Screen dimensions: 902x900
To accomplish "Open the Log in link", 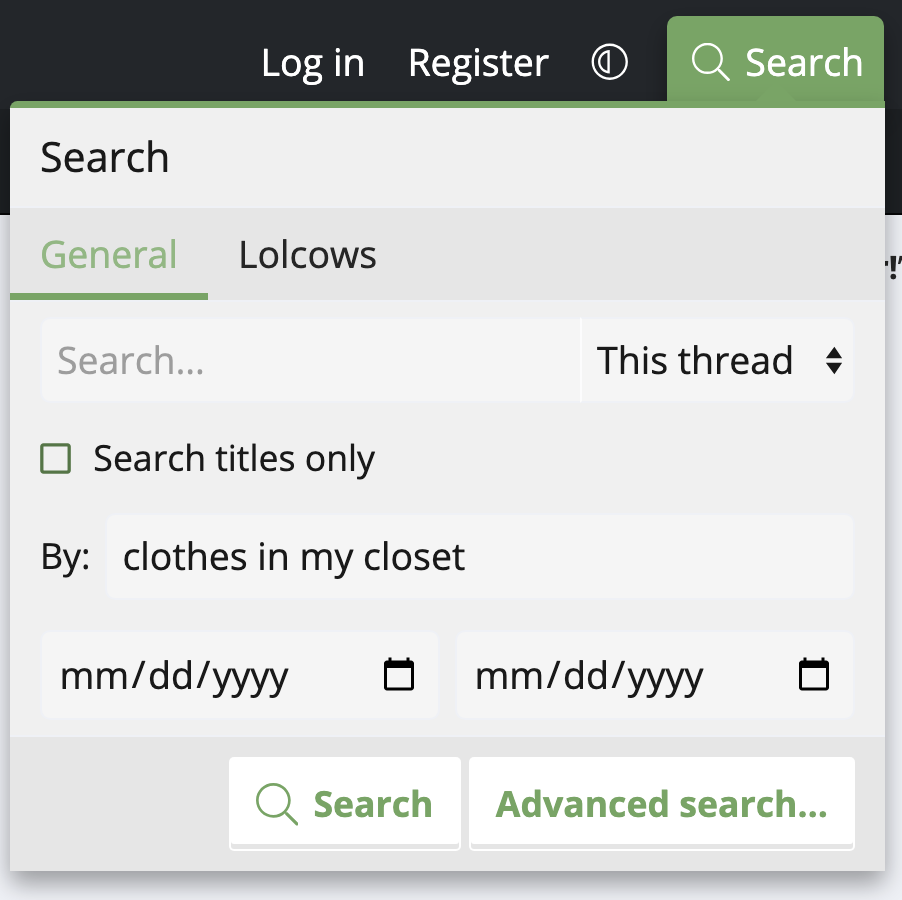I will click(x=313, y=63).
